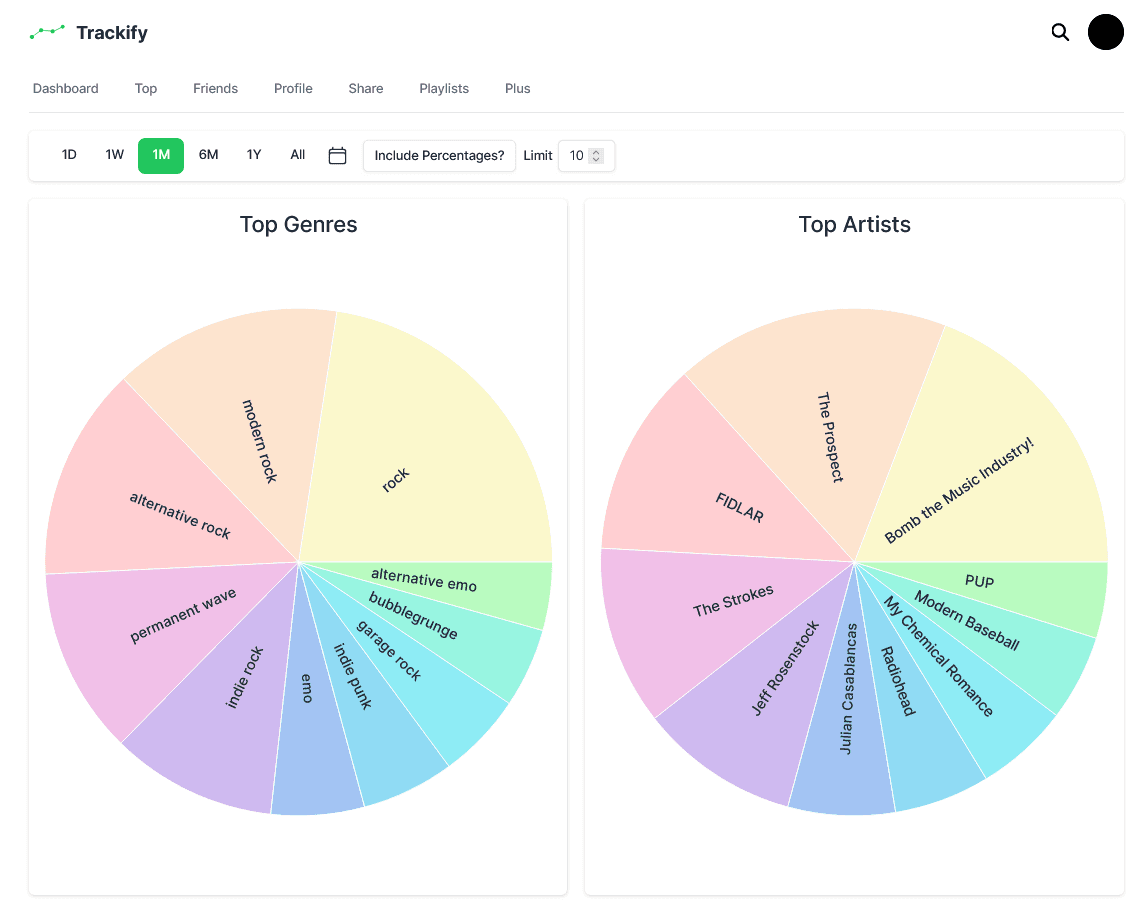Open the Friends tab
This screenshot has width=1146, height=902.
tap(215, 88)
